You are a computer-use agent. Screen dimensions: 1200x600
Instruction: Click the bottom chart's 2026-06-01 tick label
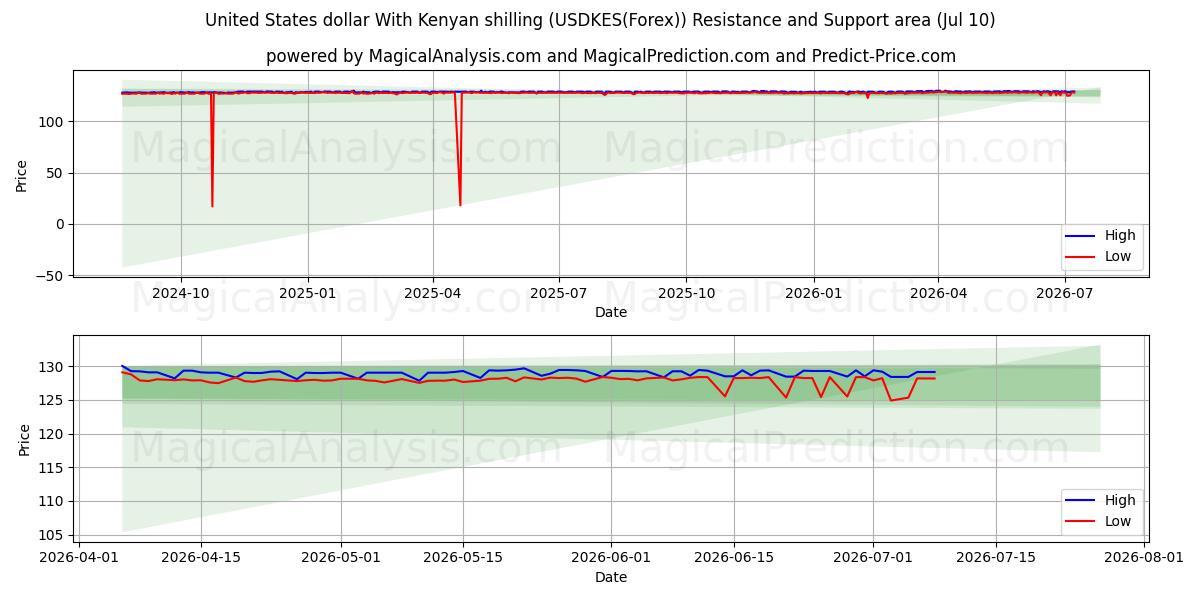(x=611, y=558)
